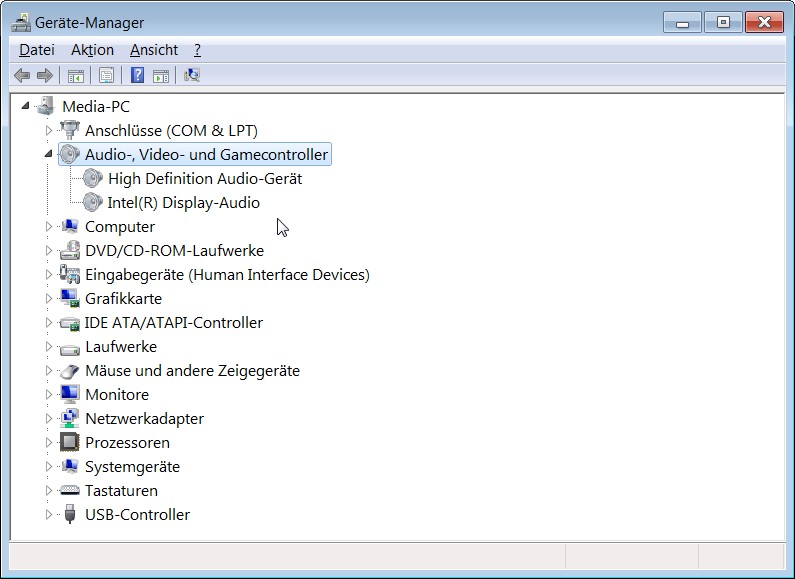795x579 pixels.
Task: Expand the Tastaturen node
Action: coord(49,490)
